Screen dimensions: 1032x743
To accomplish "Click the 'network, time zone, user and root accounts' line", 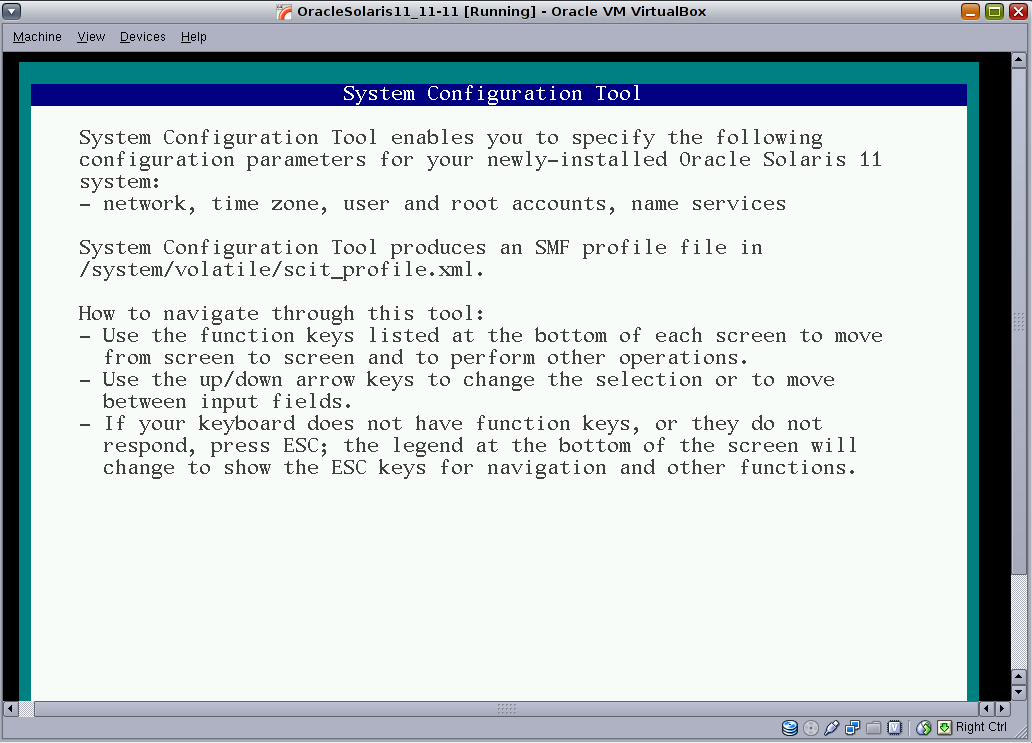I will tap(432, 204).
